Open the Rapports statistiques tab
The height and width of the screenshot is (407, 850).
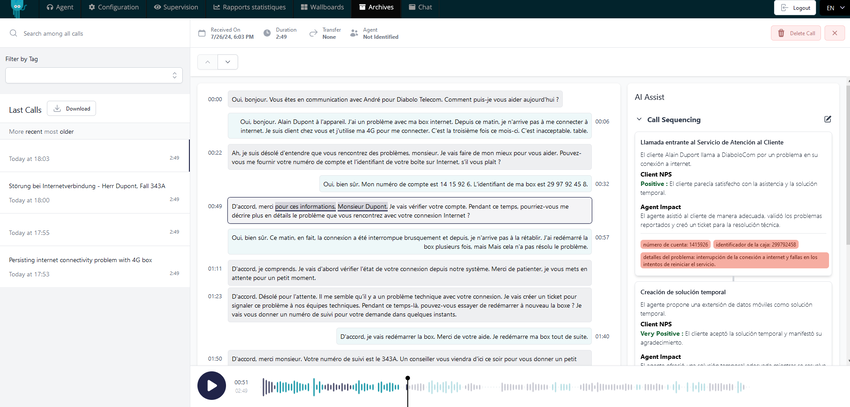click(x=246, y=8)
